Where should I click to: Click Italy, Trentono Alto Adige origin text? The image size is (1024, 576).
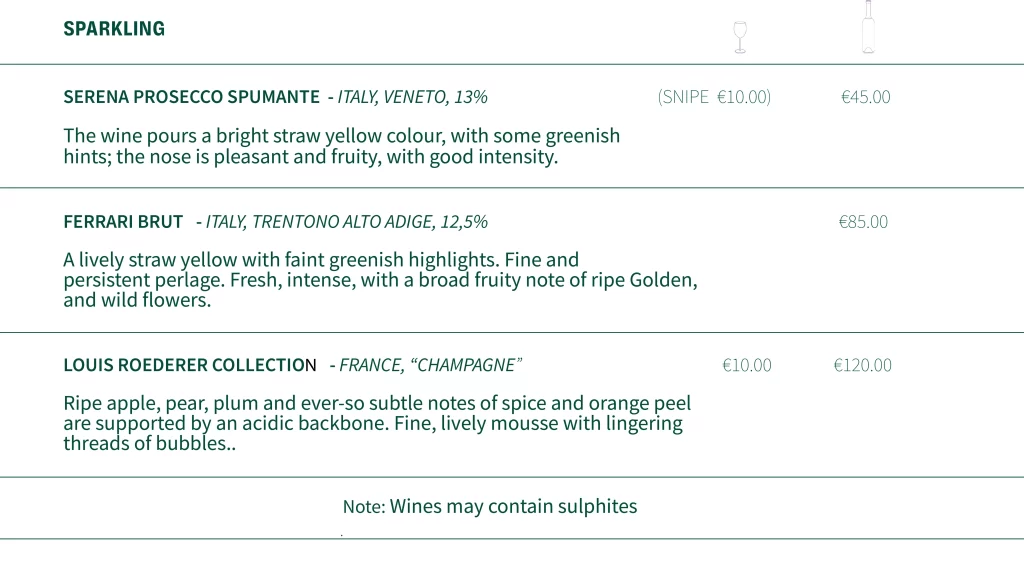click(347, 222)
